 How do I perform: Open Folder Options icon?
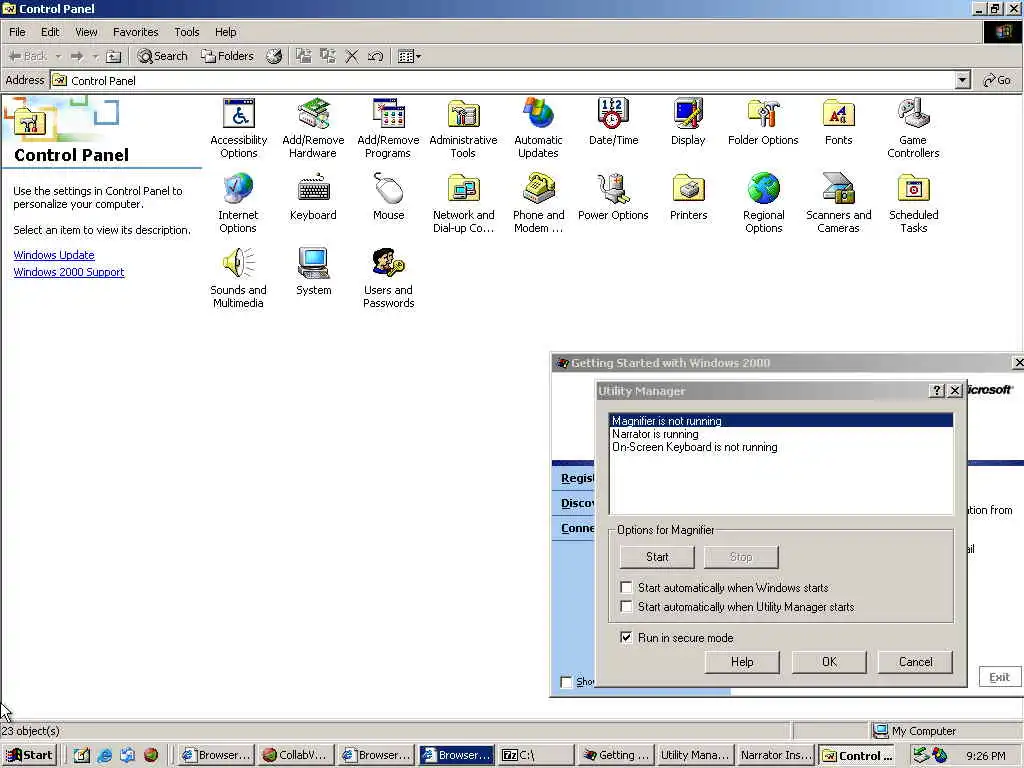coord(763,121)
